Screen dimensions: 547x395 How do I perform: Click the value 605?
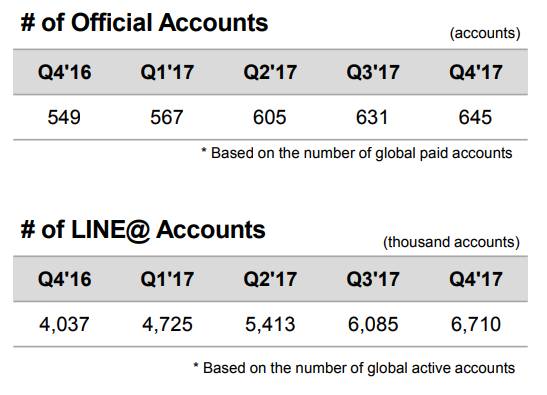270,117
